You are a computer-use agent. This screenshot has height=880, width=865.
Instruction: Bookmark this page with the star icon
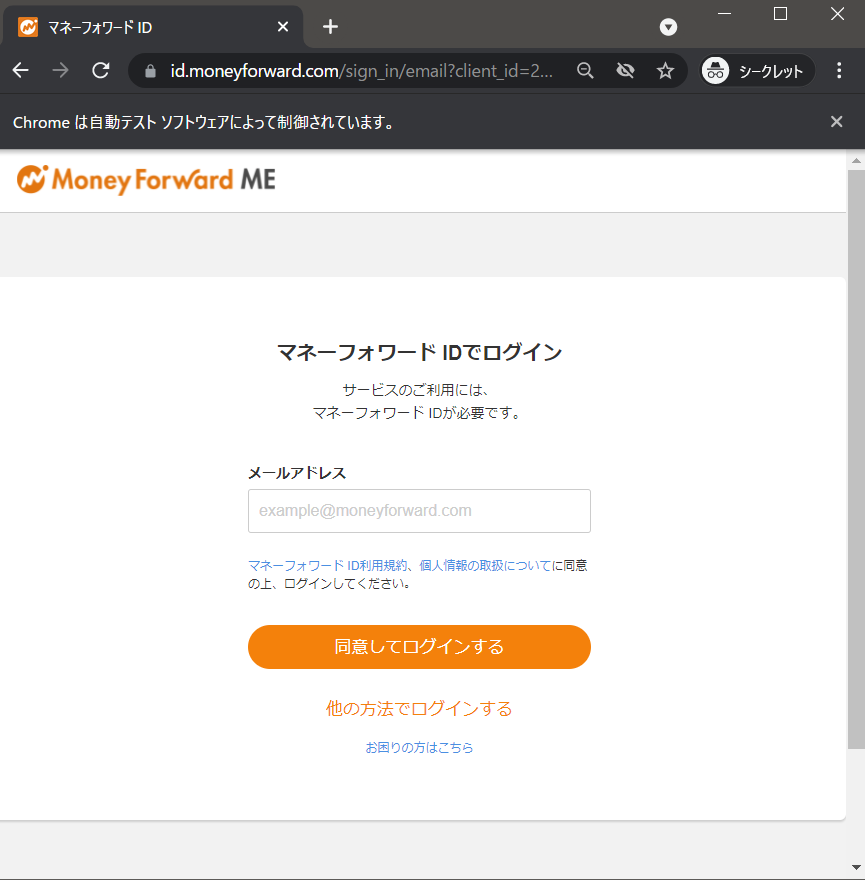pyautogui.click(x=665, y=70)
